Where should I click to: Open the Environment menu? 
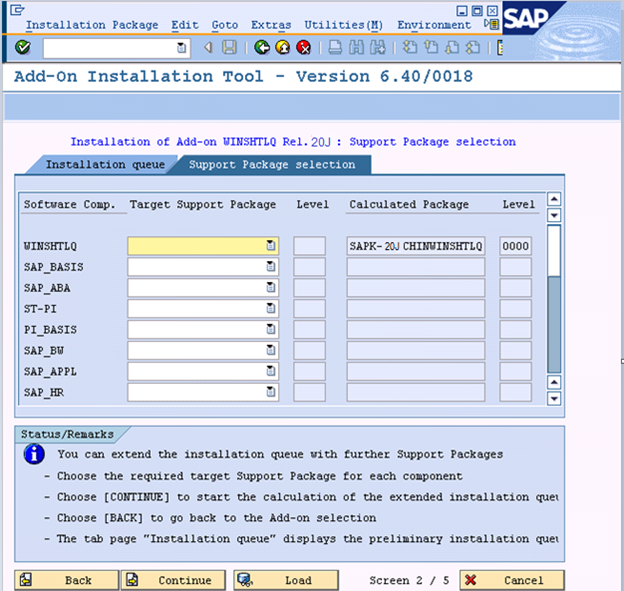pyautogui.click(x=434, y=25)
